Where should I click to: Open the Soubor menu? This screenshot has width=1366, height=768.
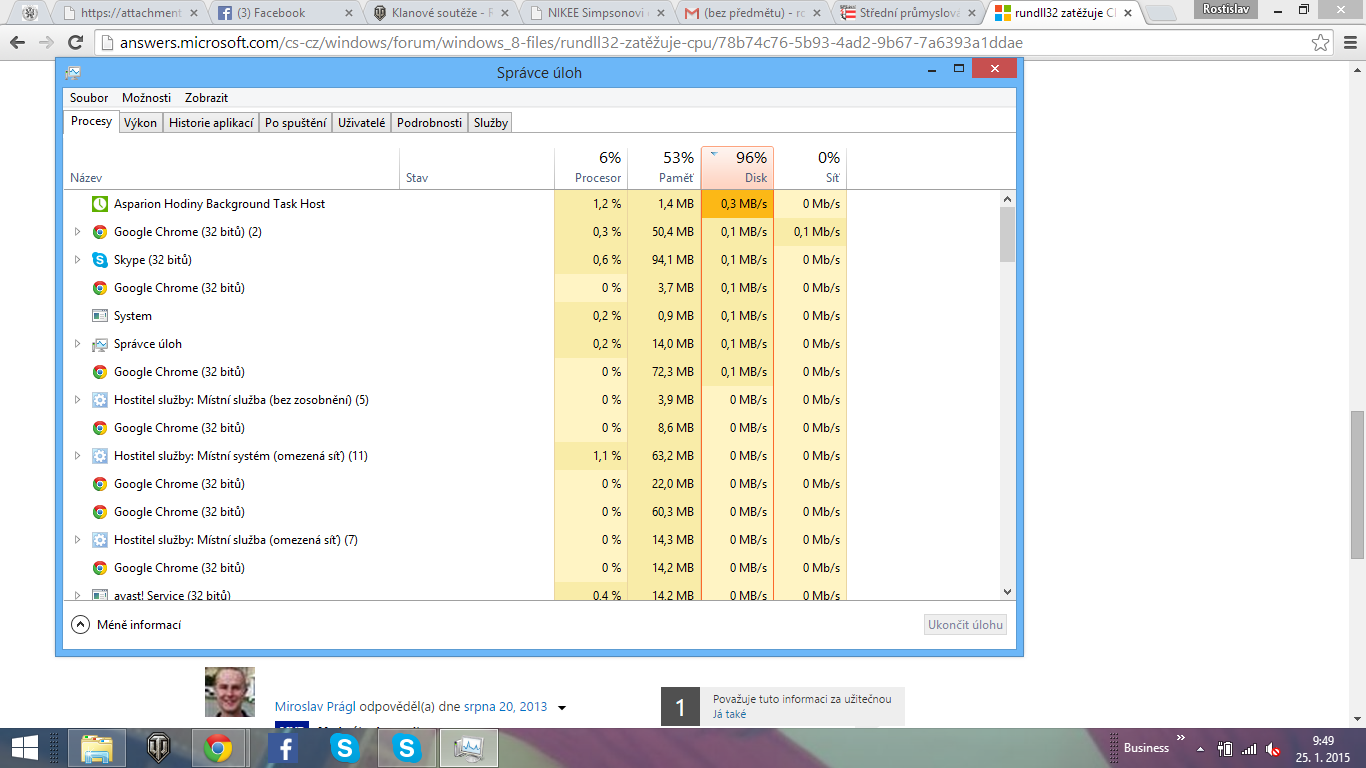click(89, 98)
